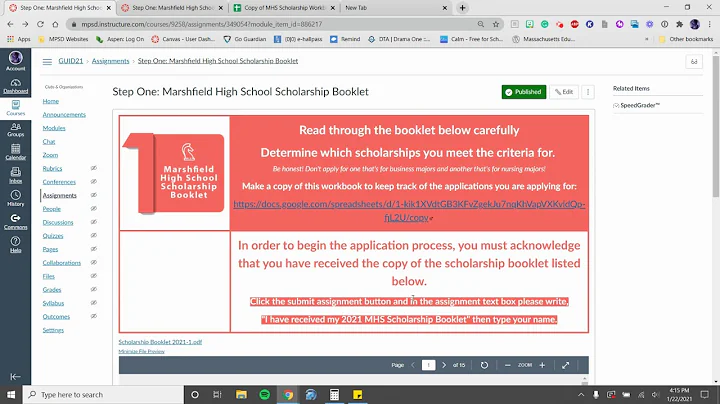Open a new browser tab
The width and height of the screenshot is (720, 404).
coord(462,8)
